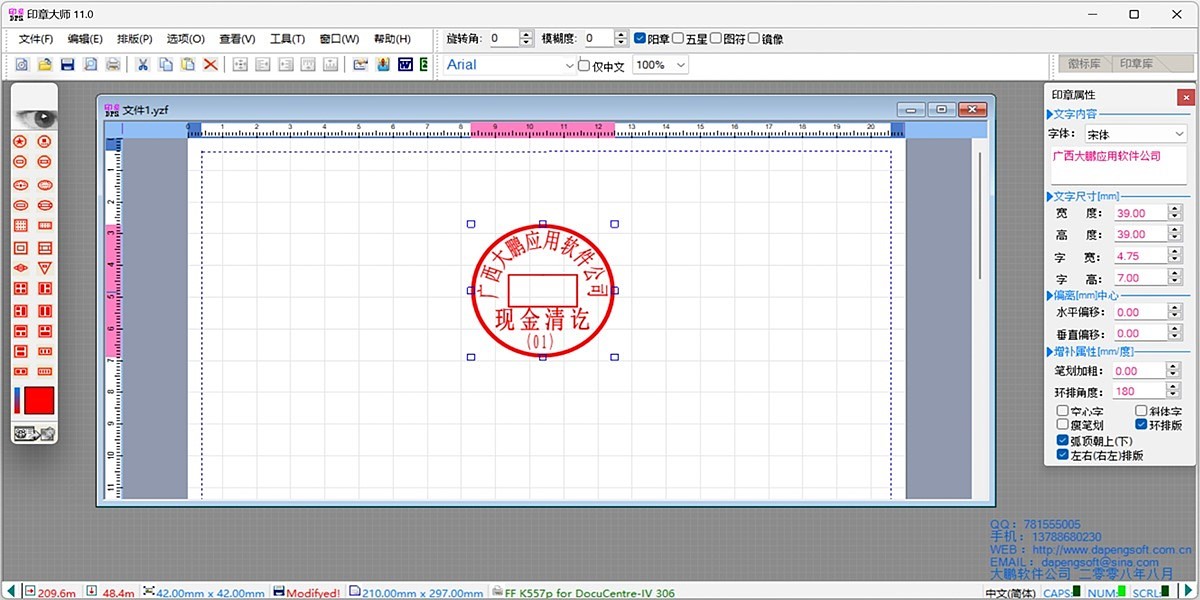The image size is (1200, 600).
Task: Click the Word export icon in toolbar
Action: pyautogui.click(x=406, y=65)
